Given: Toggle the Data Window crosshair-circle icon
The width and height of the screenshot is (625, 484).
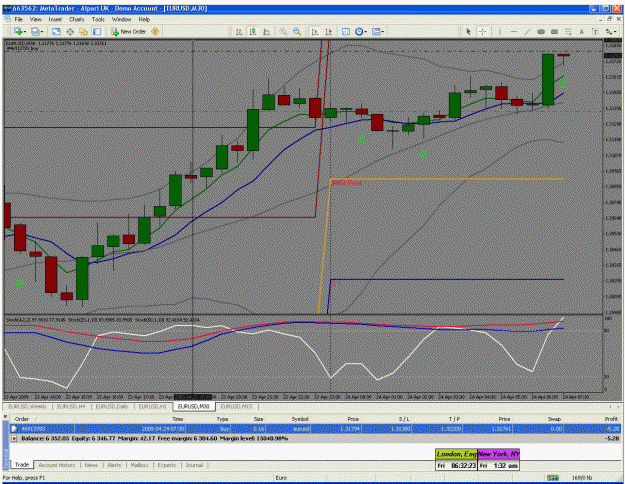Looking at the screenshot, I should tap(70, 31).
